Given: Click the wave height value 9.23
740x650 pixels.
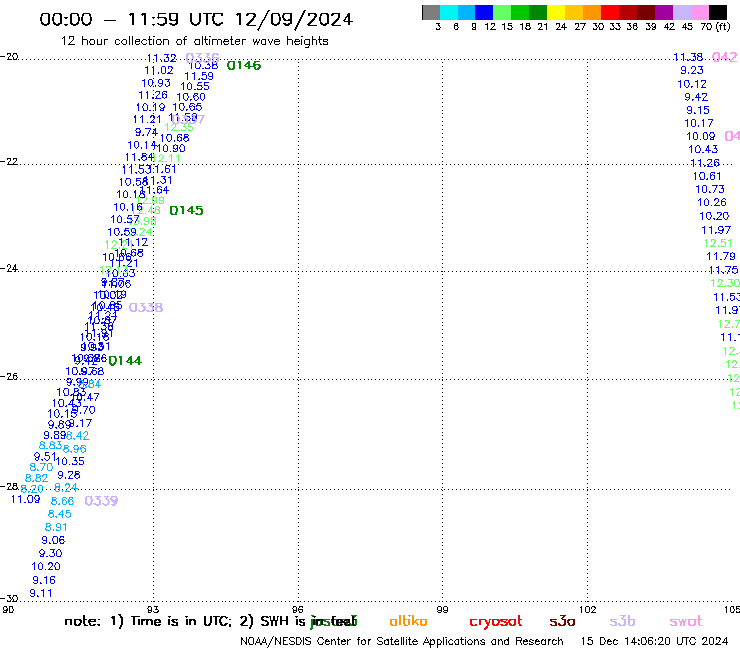Looking at the screenshot, I should click(x=692, y=70).
